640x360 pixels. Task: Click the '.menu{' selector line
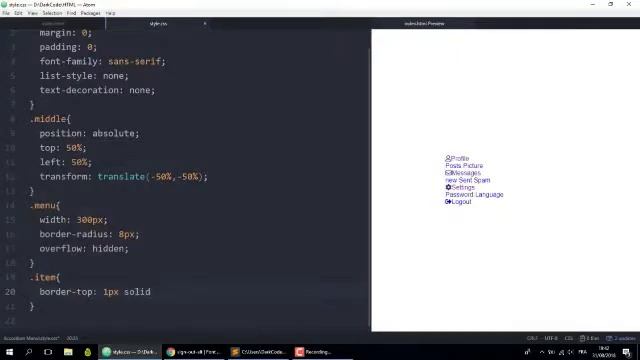45,205
